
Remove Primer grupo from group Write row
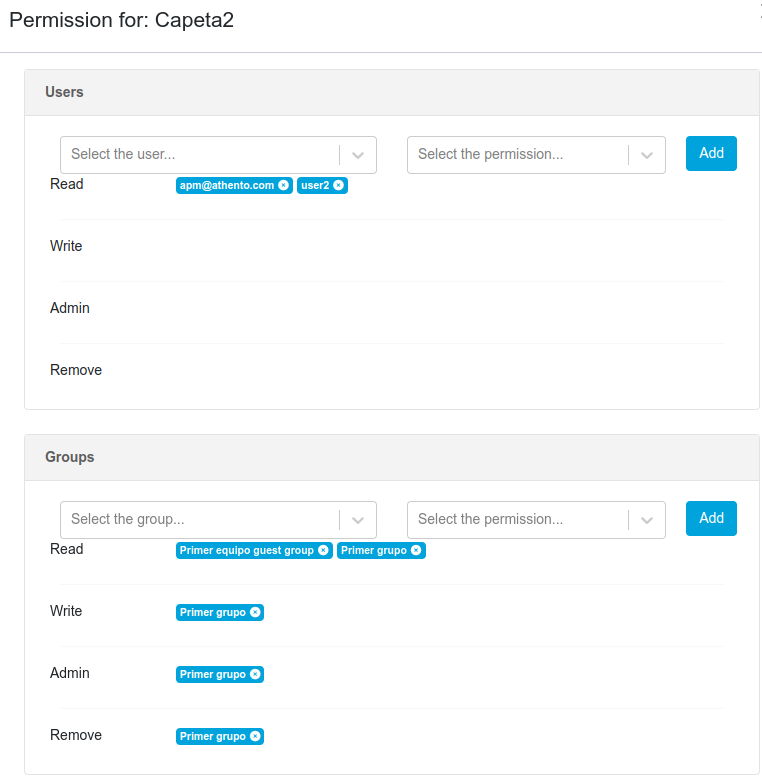point(255,612)
